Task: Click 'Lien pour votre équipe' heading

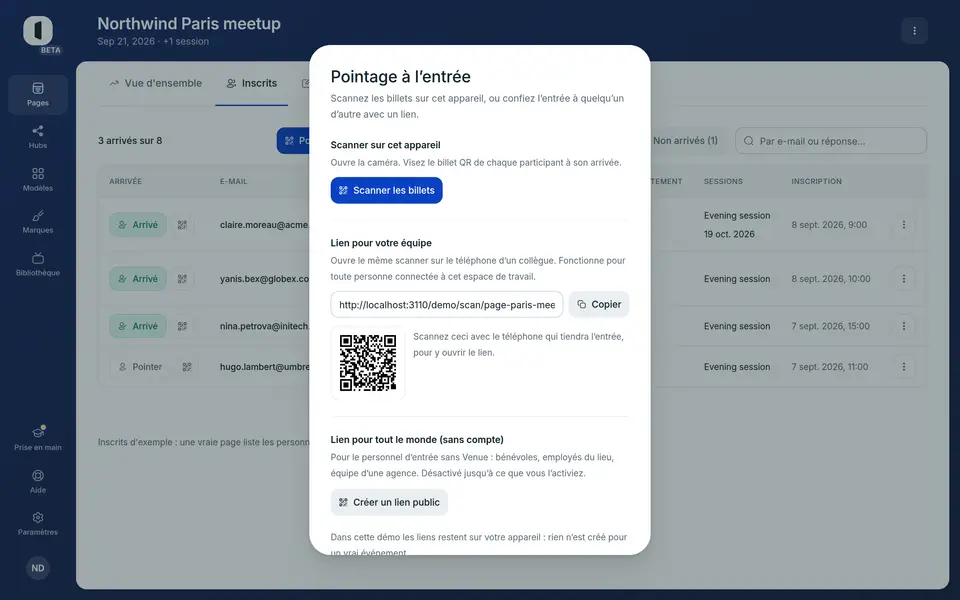Action: [381, 243]
